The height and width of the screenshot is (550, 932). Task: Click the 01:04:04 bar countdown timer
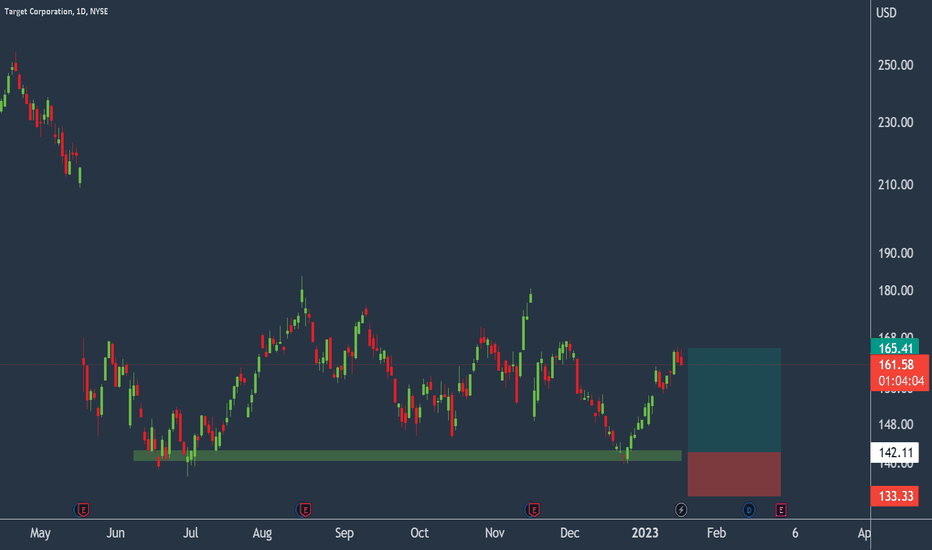(x=900, y=381)
